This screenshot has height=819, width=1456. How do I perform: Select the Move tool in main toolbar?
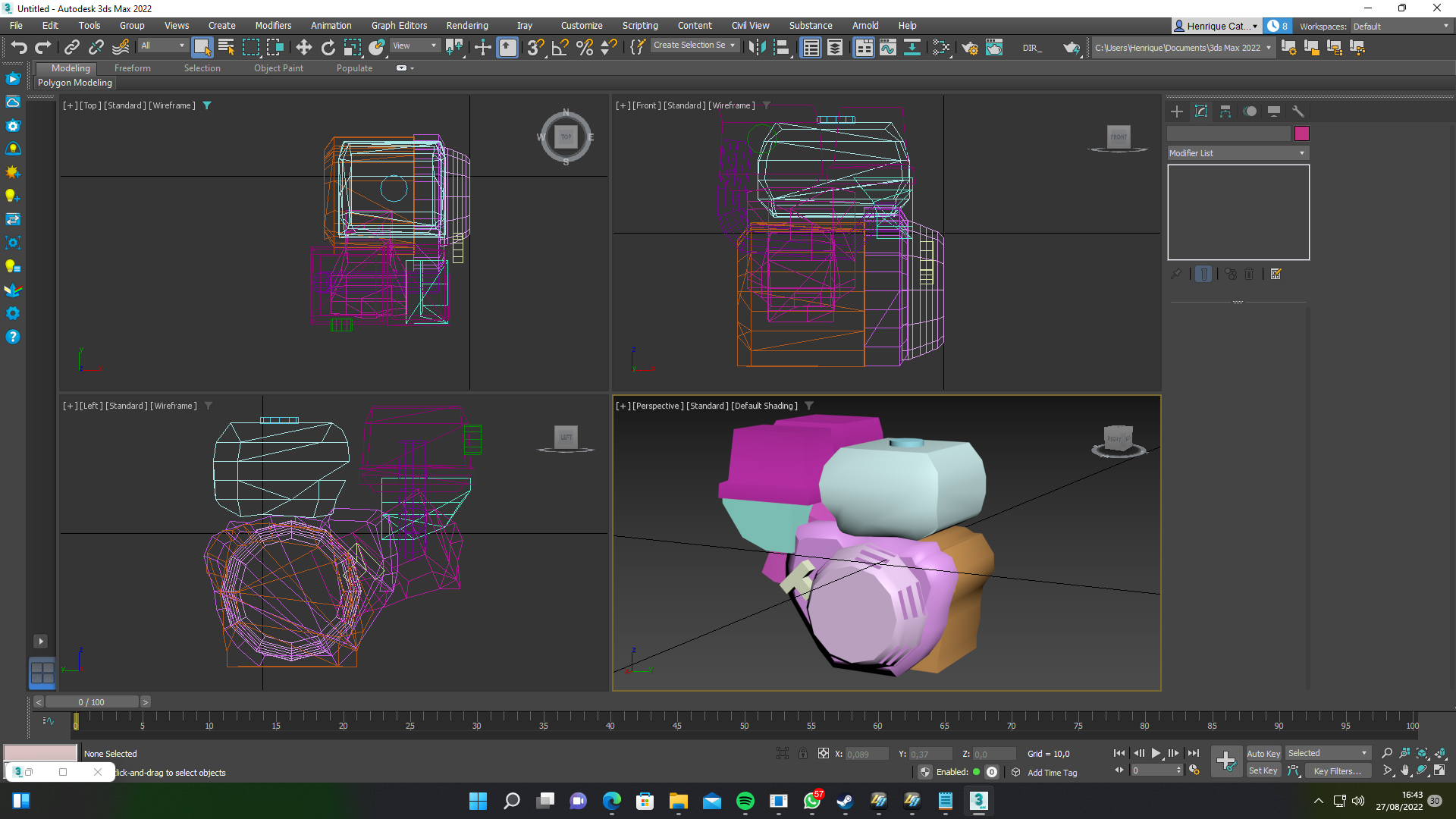click(x=303, y=47)
